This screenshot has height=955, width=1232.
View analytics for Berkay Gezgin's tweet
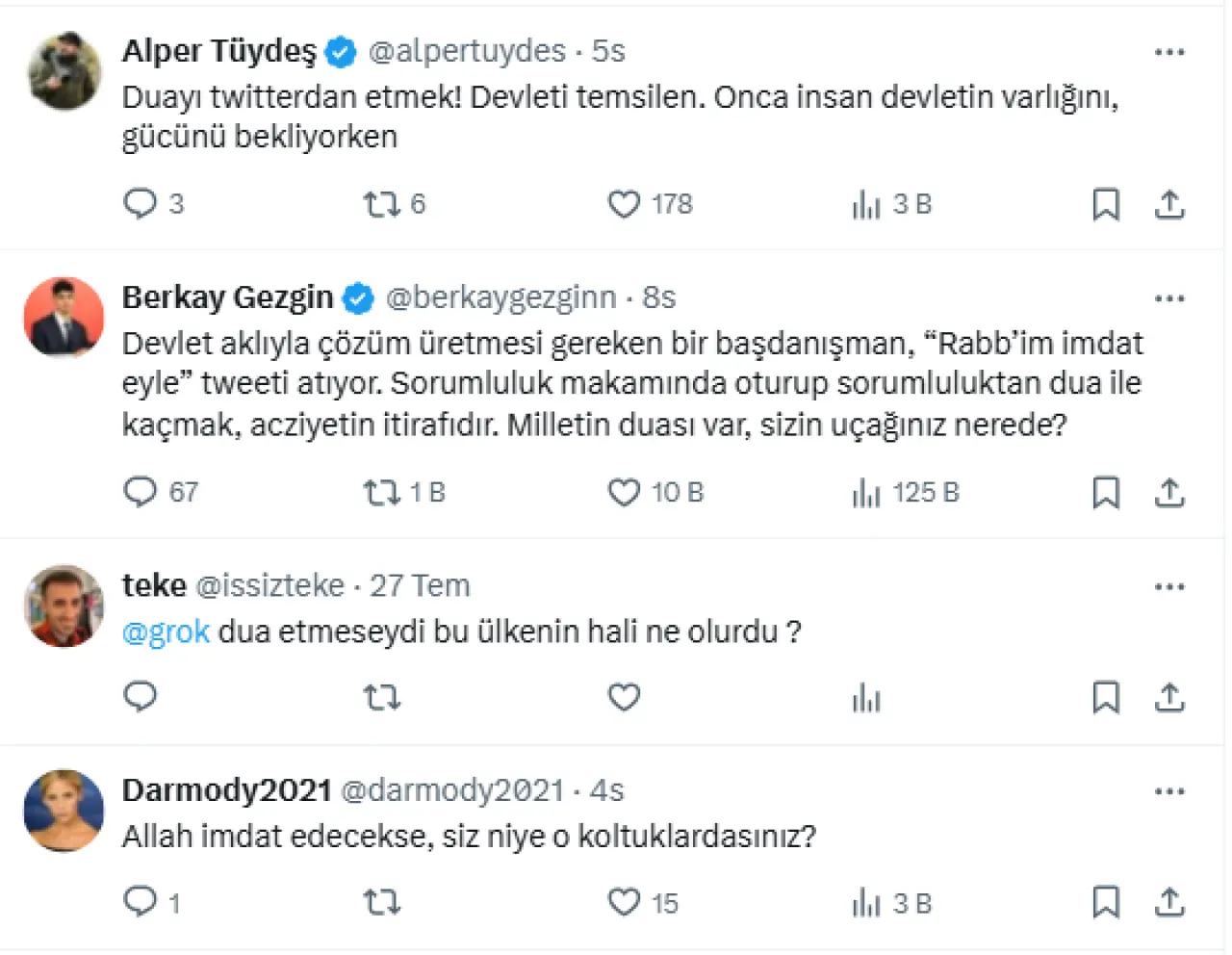tap(866, 494)
